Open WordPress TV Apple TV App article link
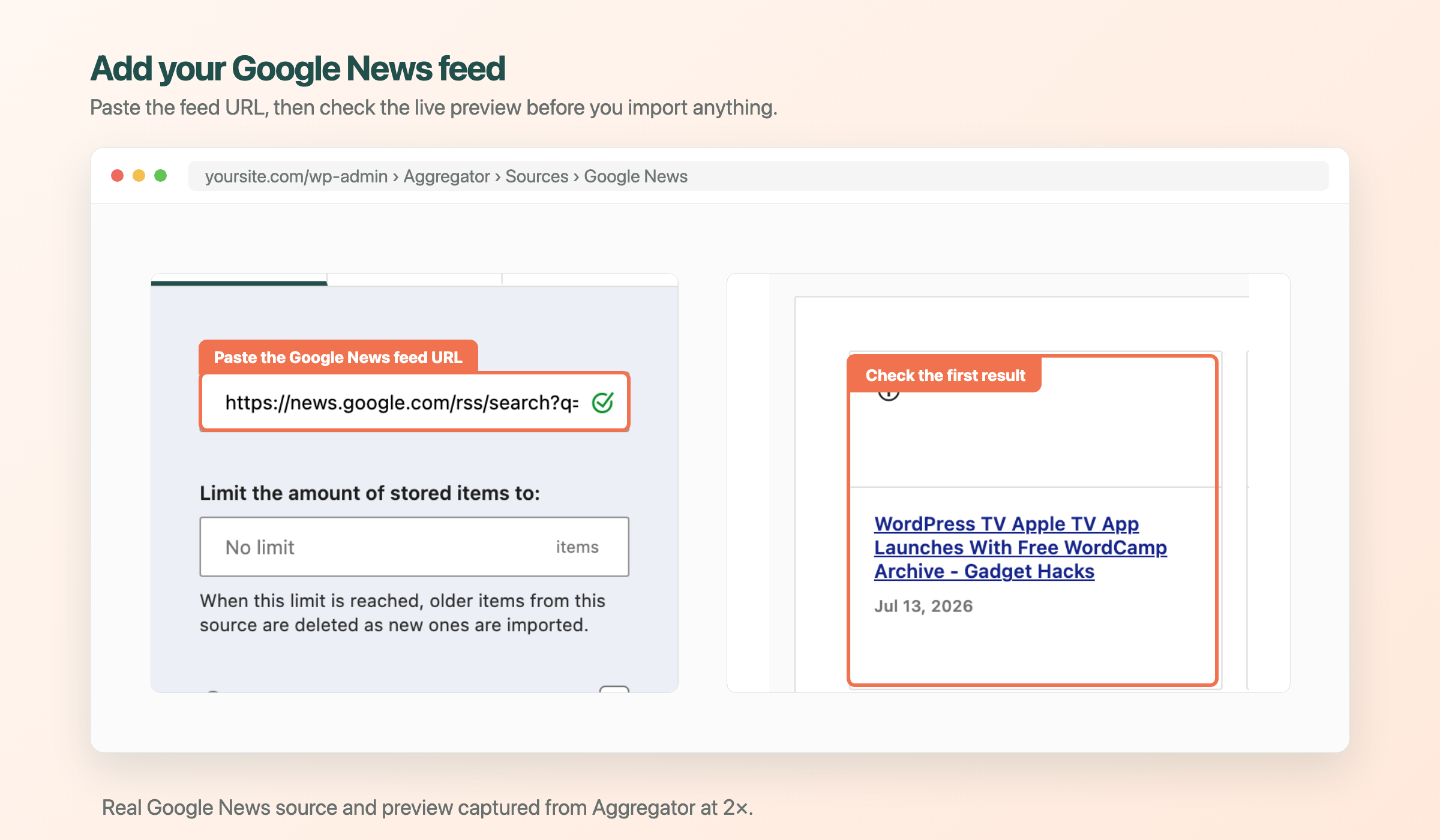Screen dimensions: 1440x840 click(x=1020, y=547)
